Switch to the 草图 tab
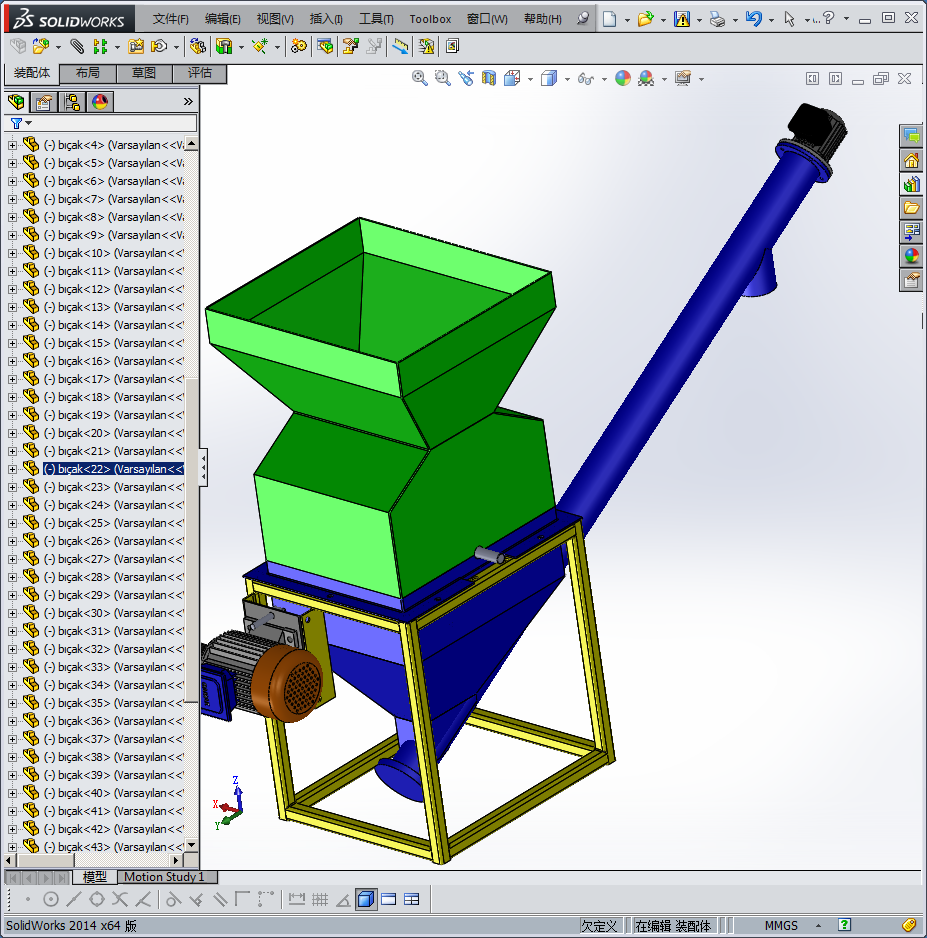 (144, 73)
